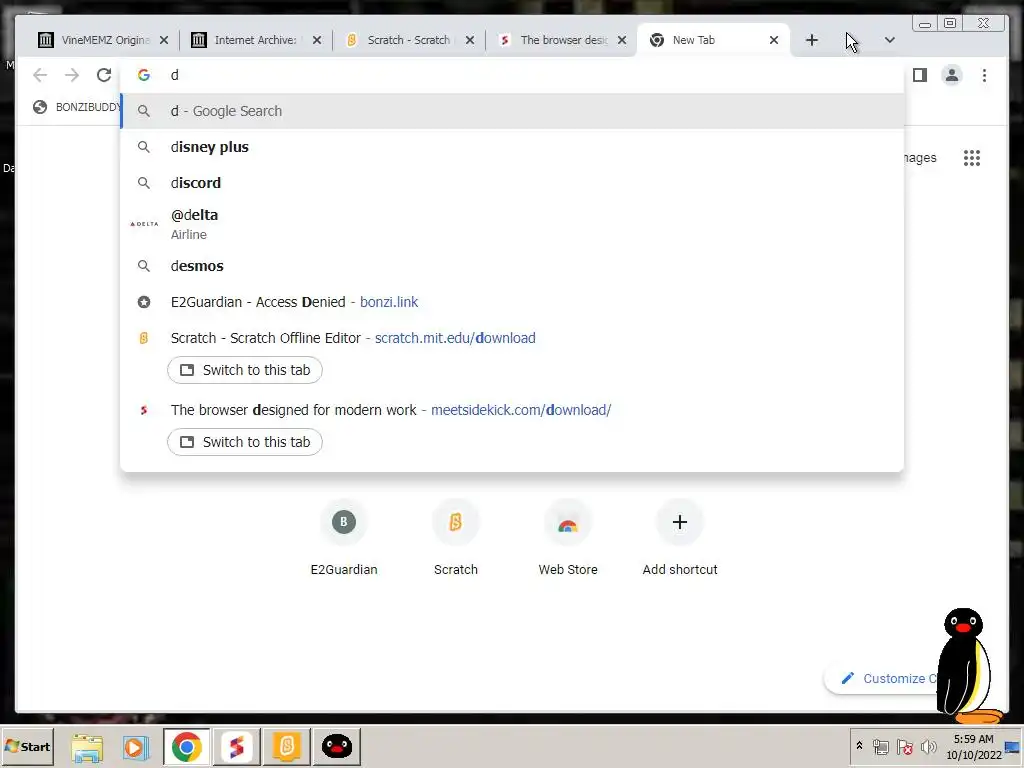
Task: Launch the media player taskbar icon
Action: [136, 747]
